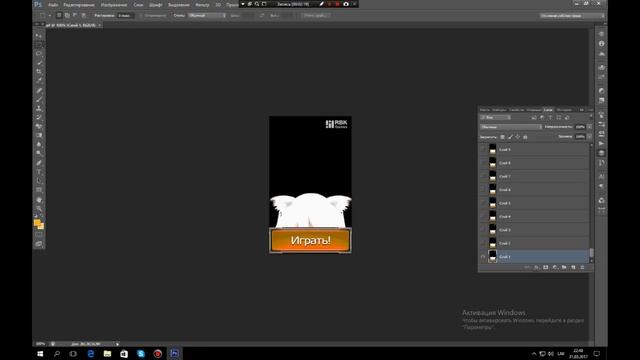Click subtract from selection mode icon
This screenshot has height=360, width=640.
[75, 16]
